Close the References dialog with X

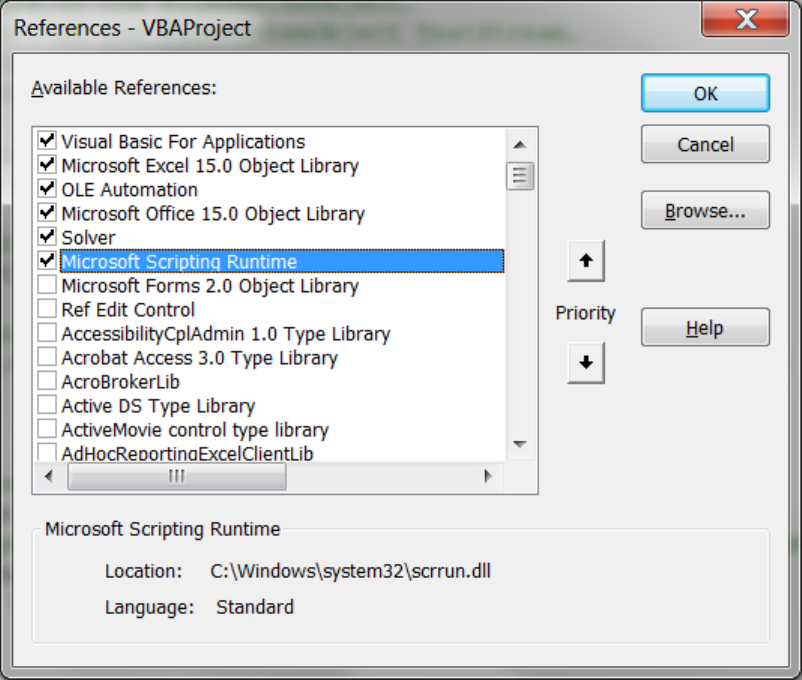coord(745,19)
